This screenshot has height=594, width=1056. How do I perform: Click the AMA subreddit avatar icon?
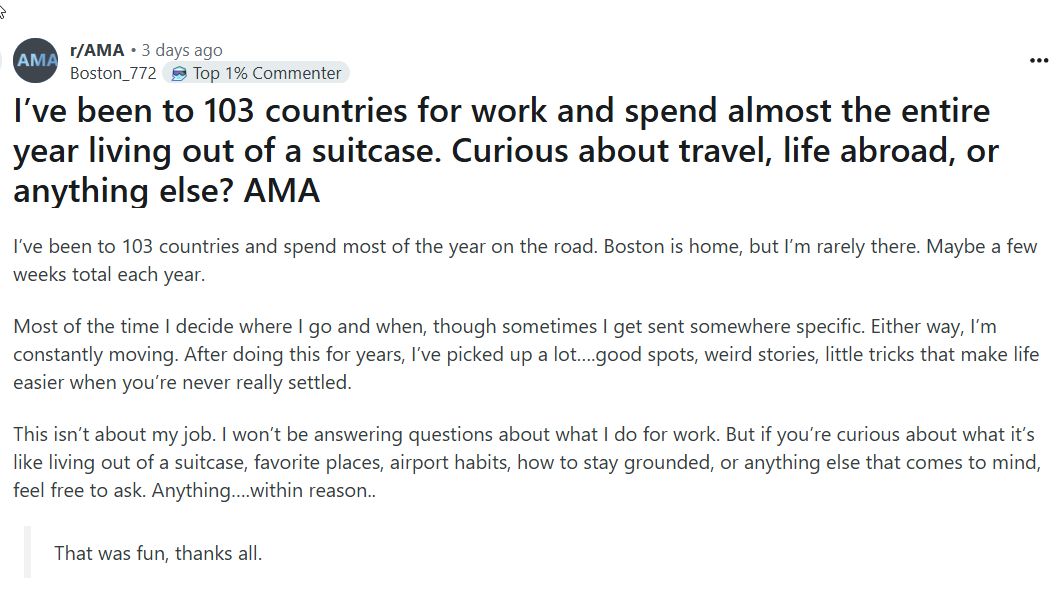point(36,61)
